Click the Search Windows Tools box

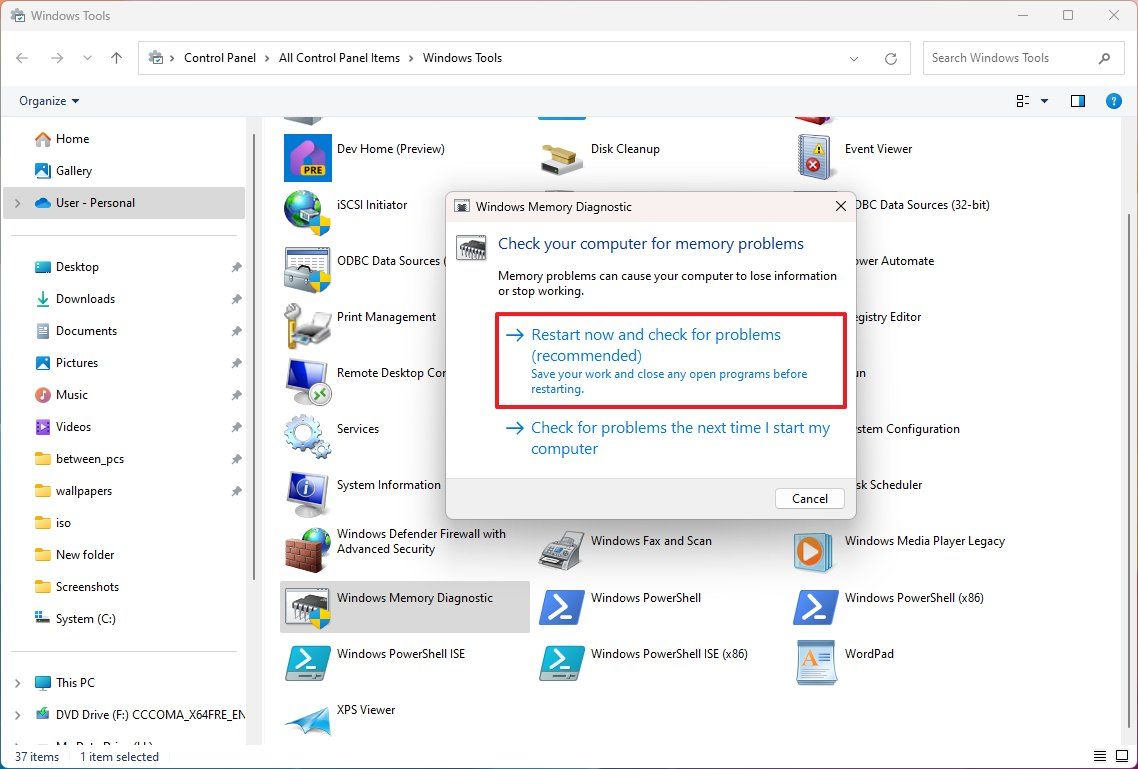click(1000, 58)
